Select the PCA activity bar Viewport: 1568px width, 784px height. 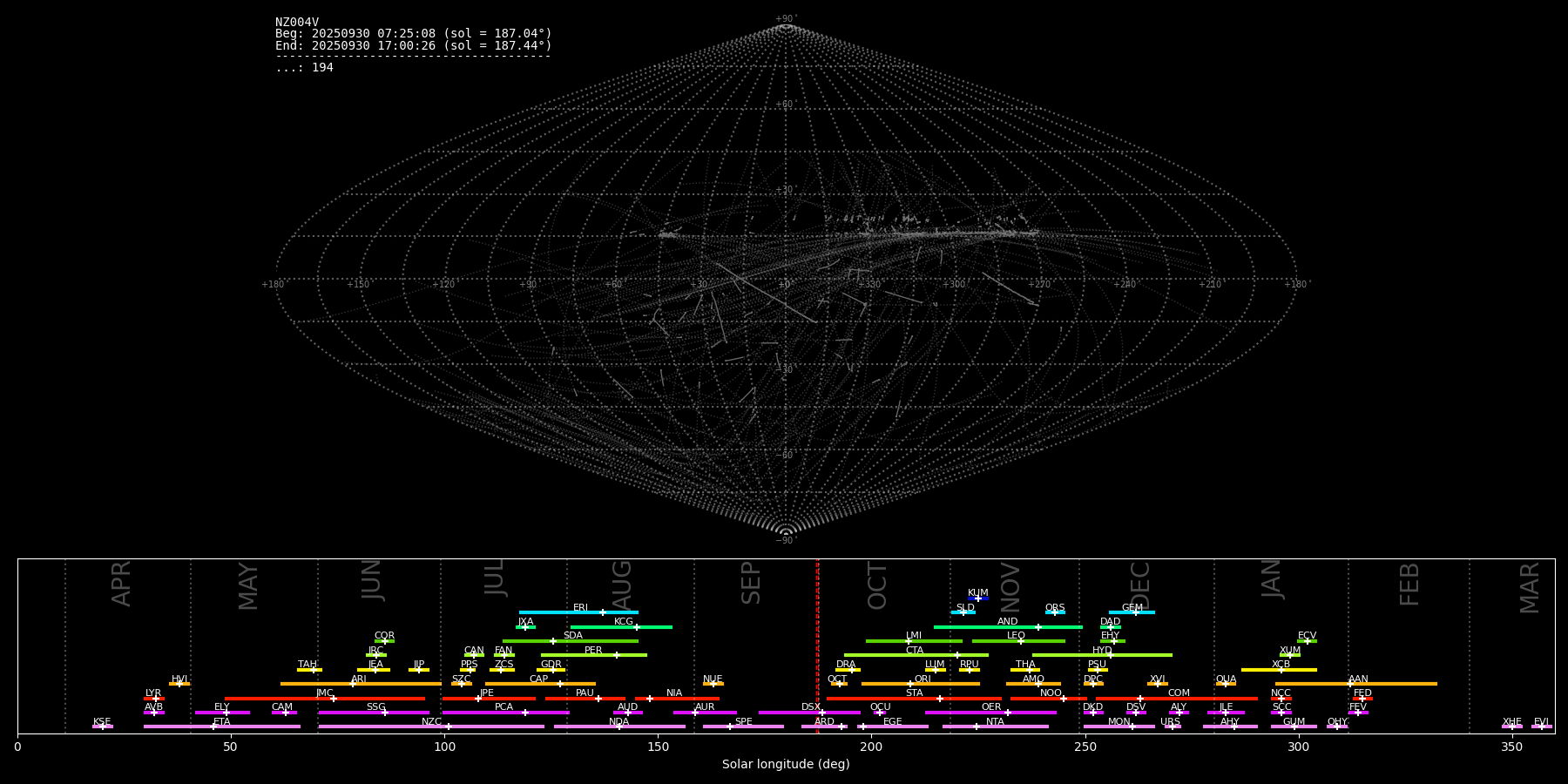tap(505, 713)
